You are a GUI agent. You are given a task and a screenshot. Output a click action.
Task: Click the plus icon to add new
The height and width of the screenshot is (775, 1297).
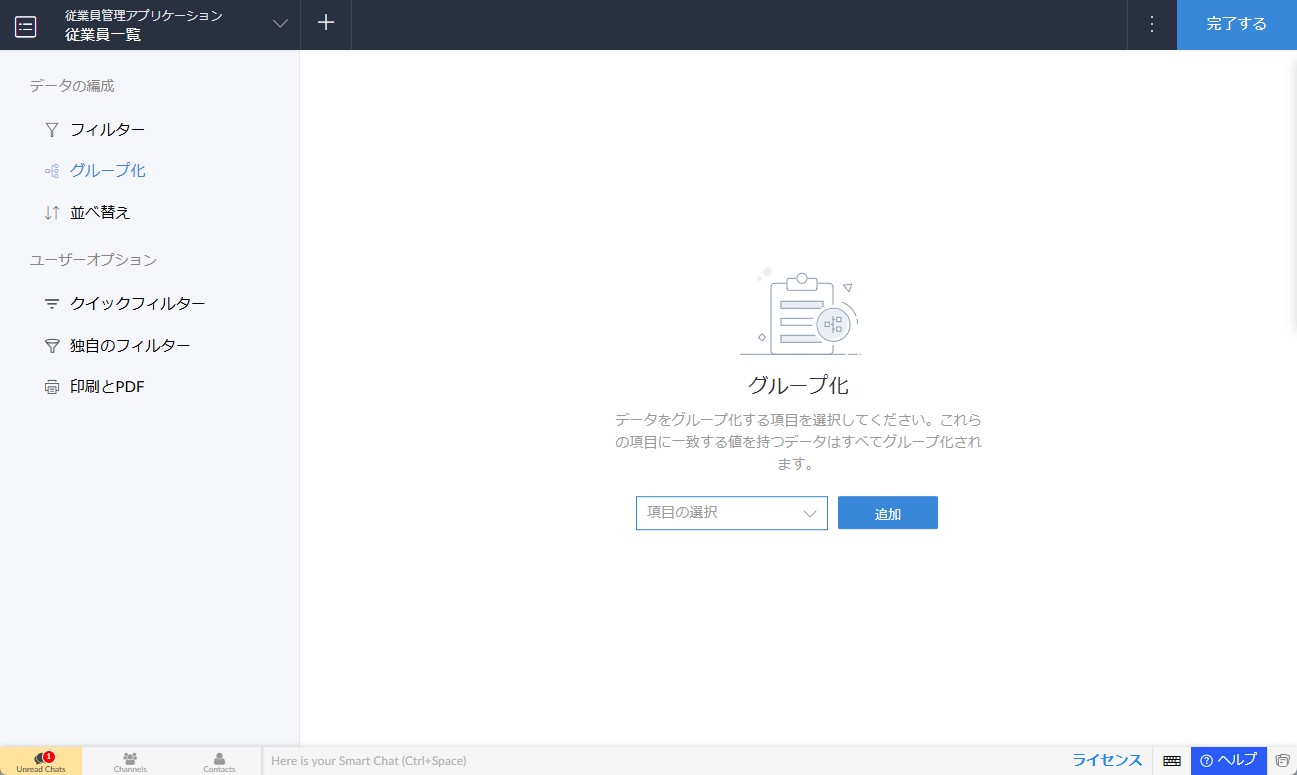326,24
